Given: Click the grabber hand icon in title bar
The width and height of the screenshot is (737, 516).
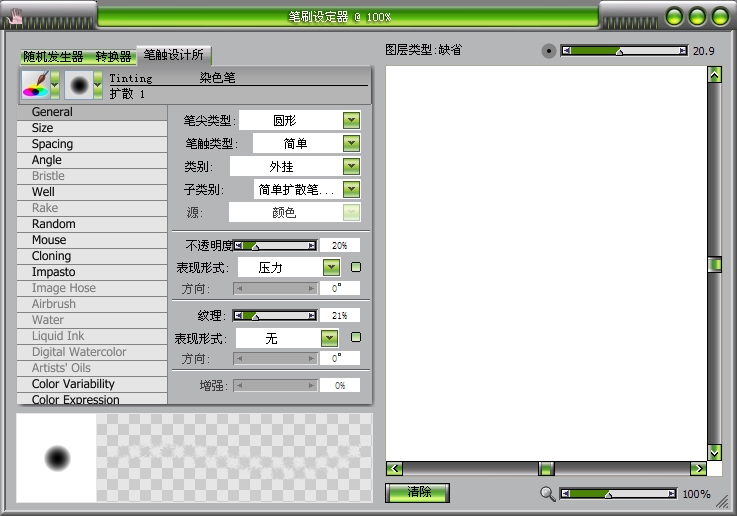Looking at the screenshot, I should [x=16, y=17].
